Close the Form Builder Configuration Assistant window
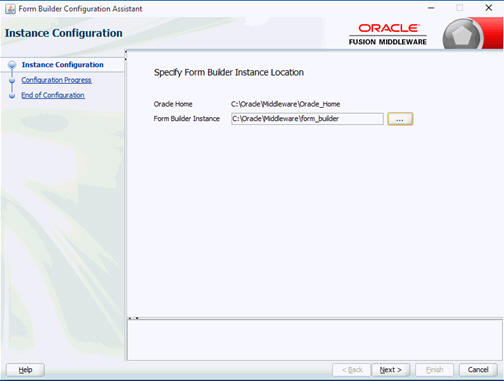 [x=489, y=8]
